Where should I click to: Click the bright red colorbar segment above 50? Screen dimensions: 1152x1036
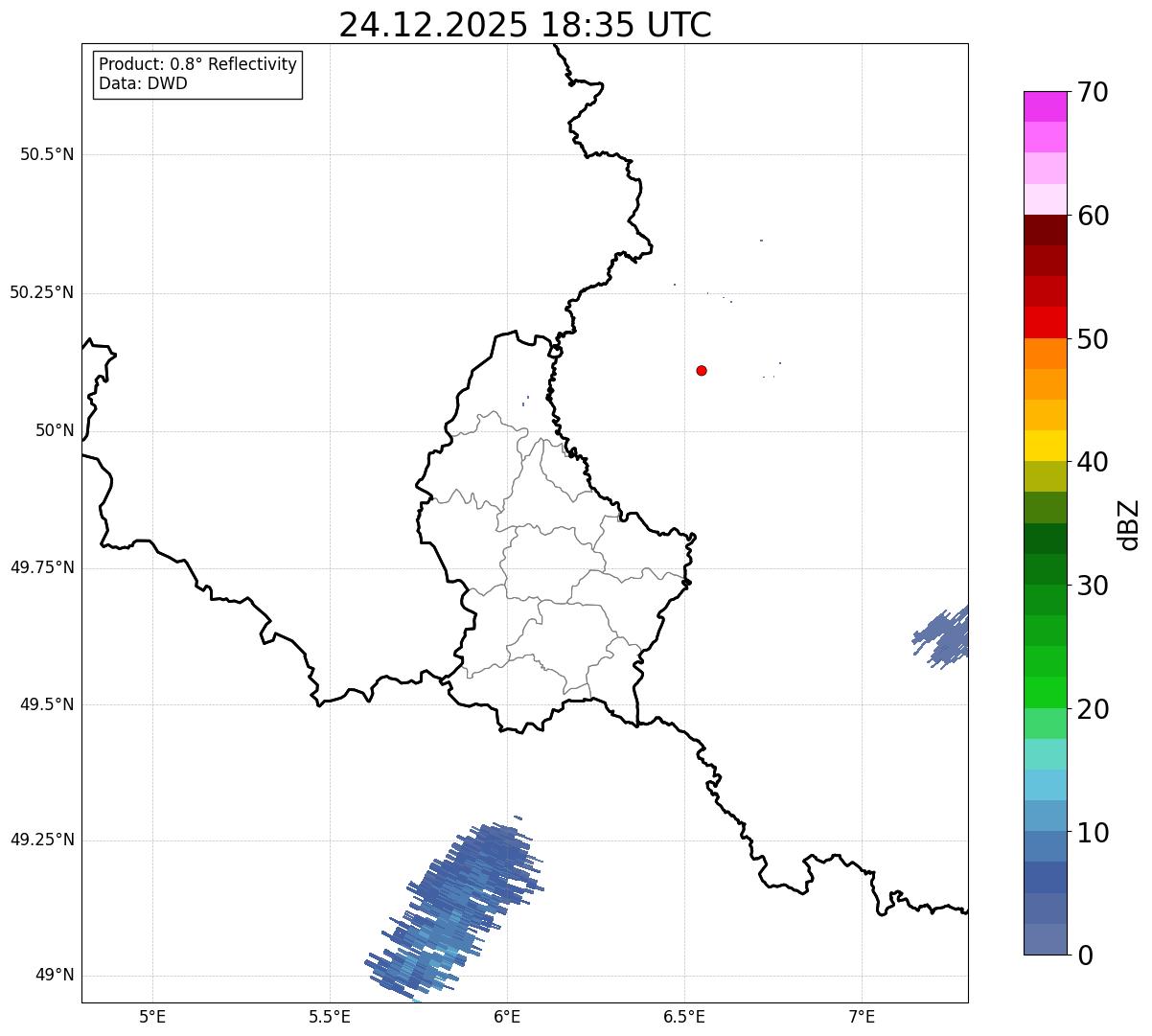tap(1045, 322)
